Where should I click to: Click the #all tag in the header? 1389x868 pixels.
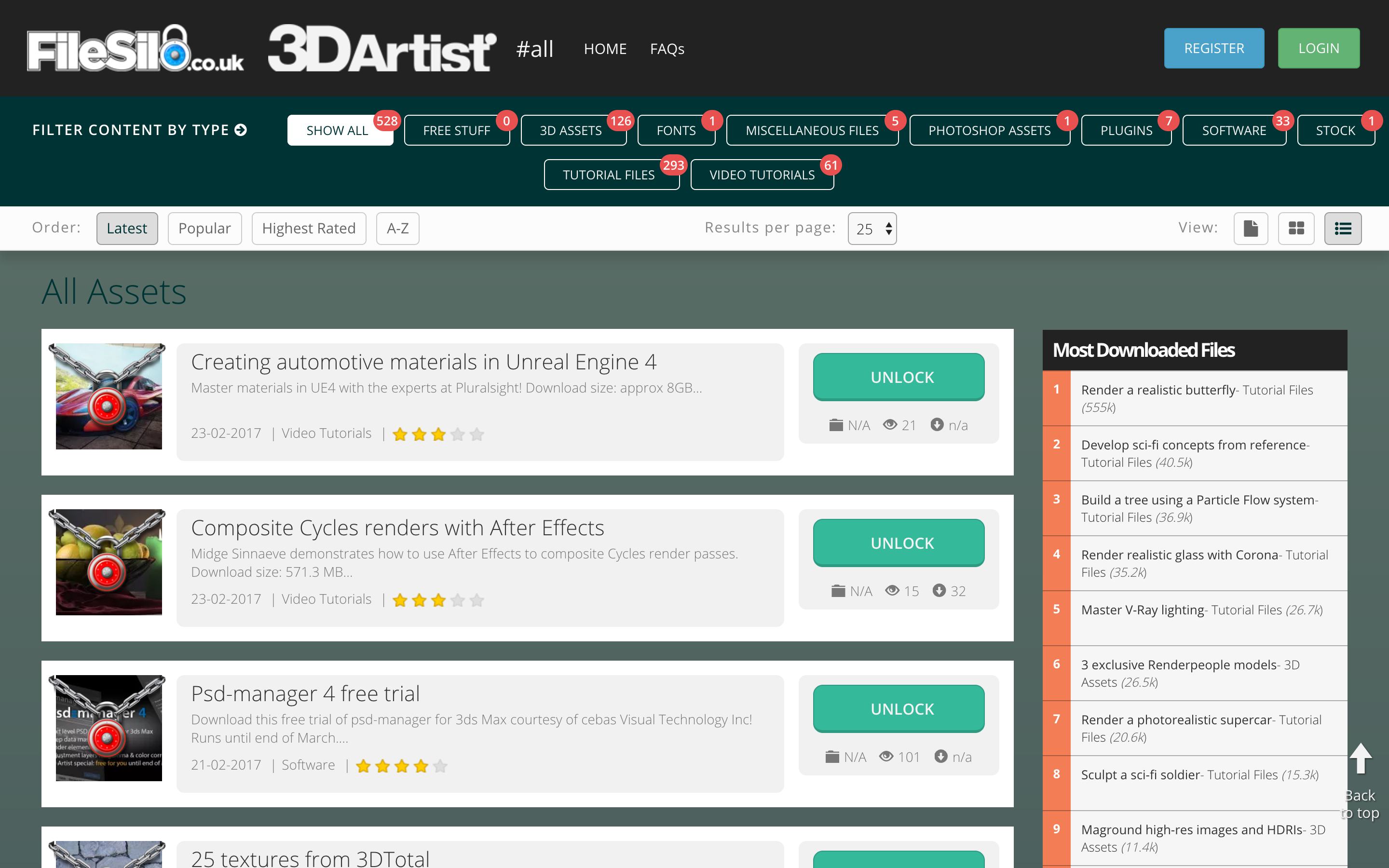(x=534, y=49)
